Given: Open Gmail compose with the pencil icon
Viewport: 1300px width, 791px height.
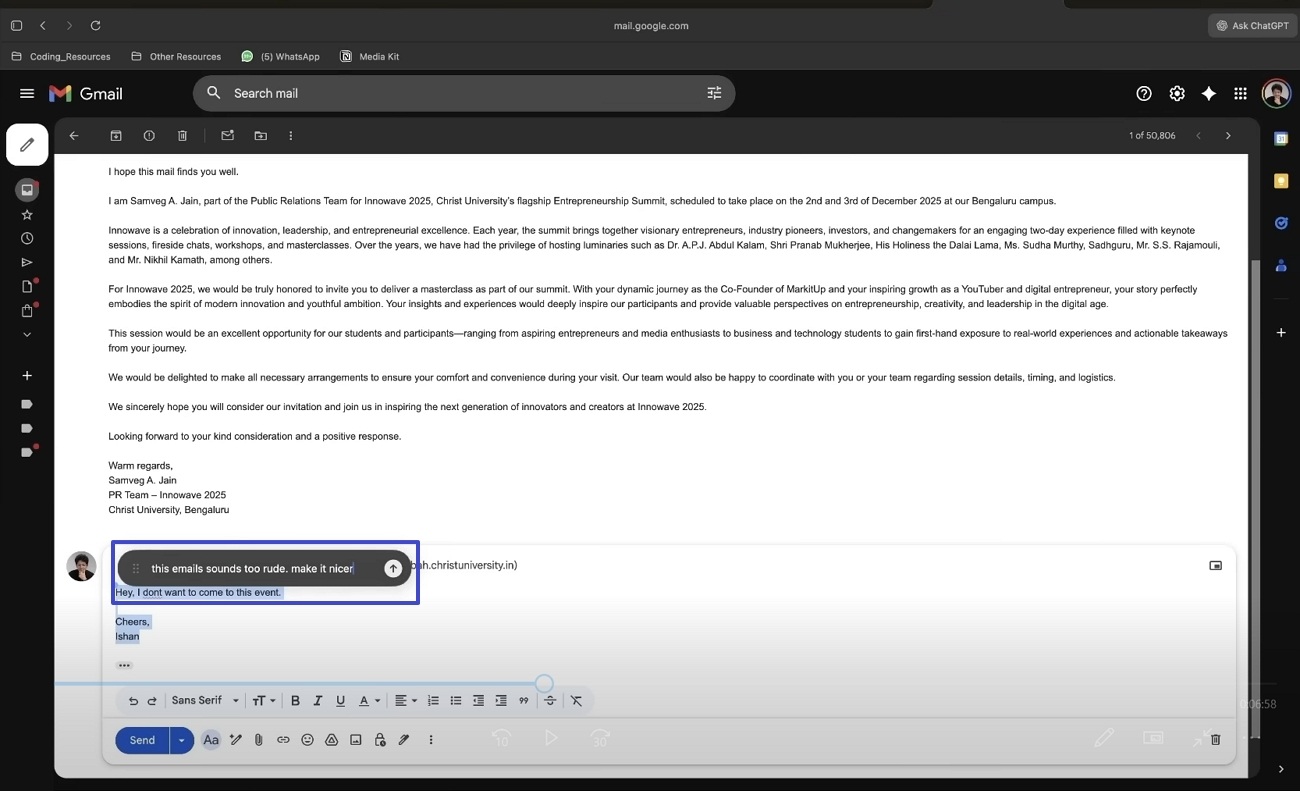Looking at the screenshot, I should click(x=27, y=144).
